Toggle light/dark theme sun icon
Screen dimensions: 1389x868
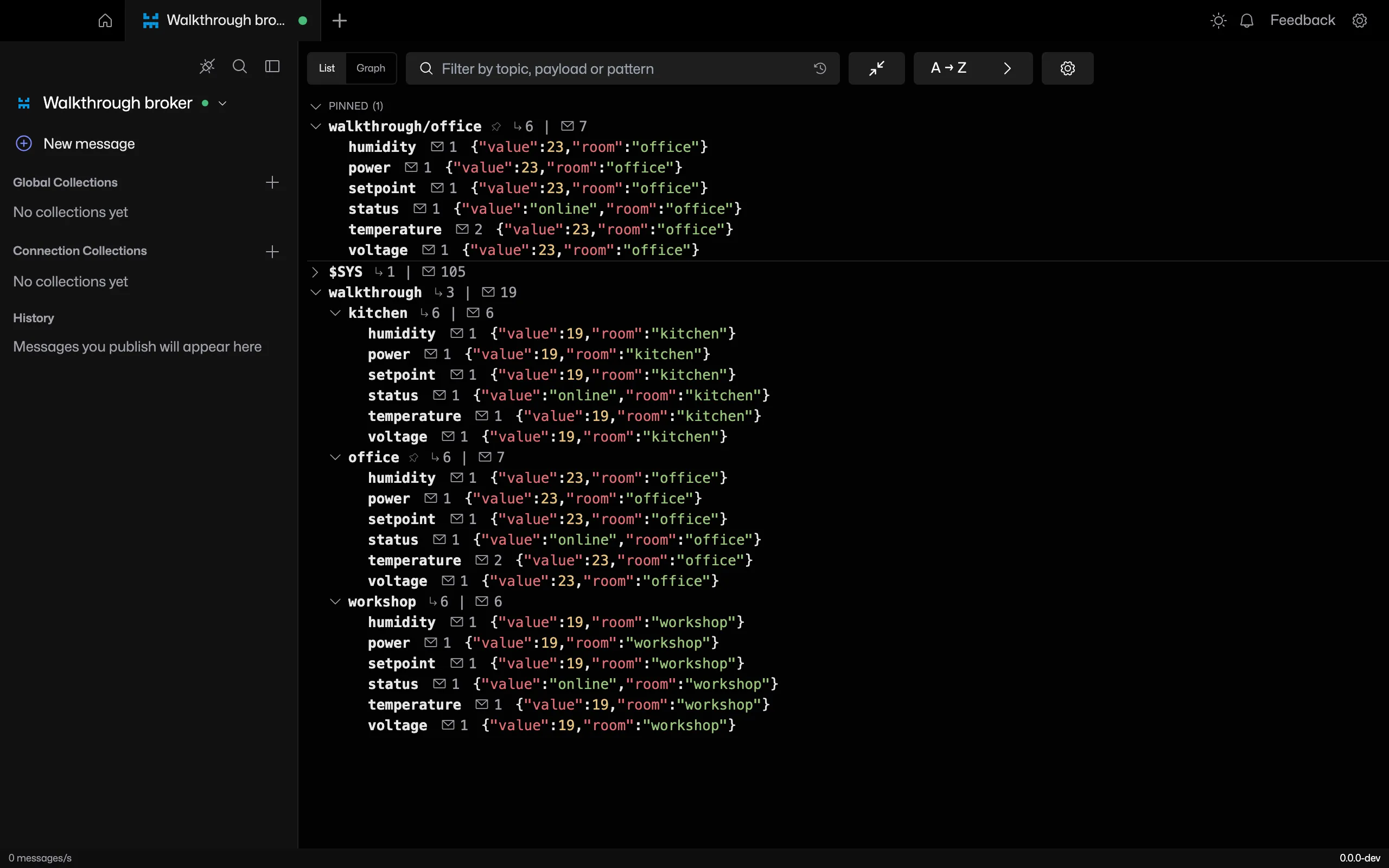(x=1218, y=21)
